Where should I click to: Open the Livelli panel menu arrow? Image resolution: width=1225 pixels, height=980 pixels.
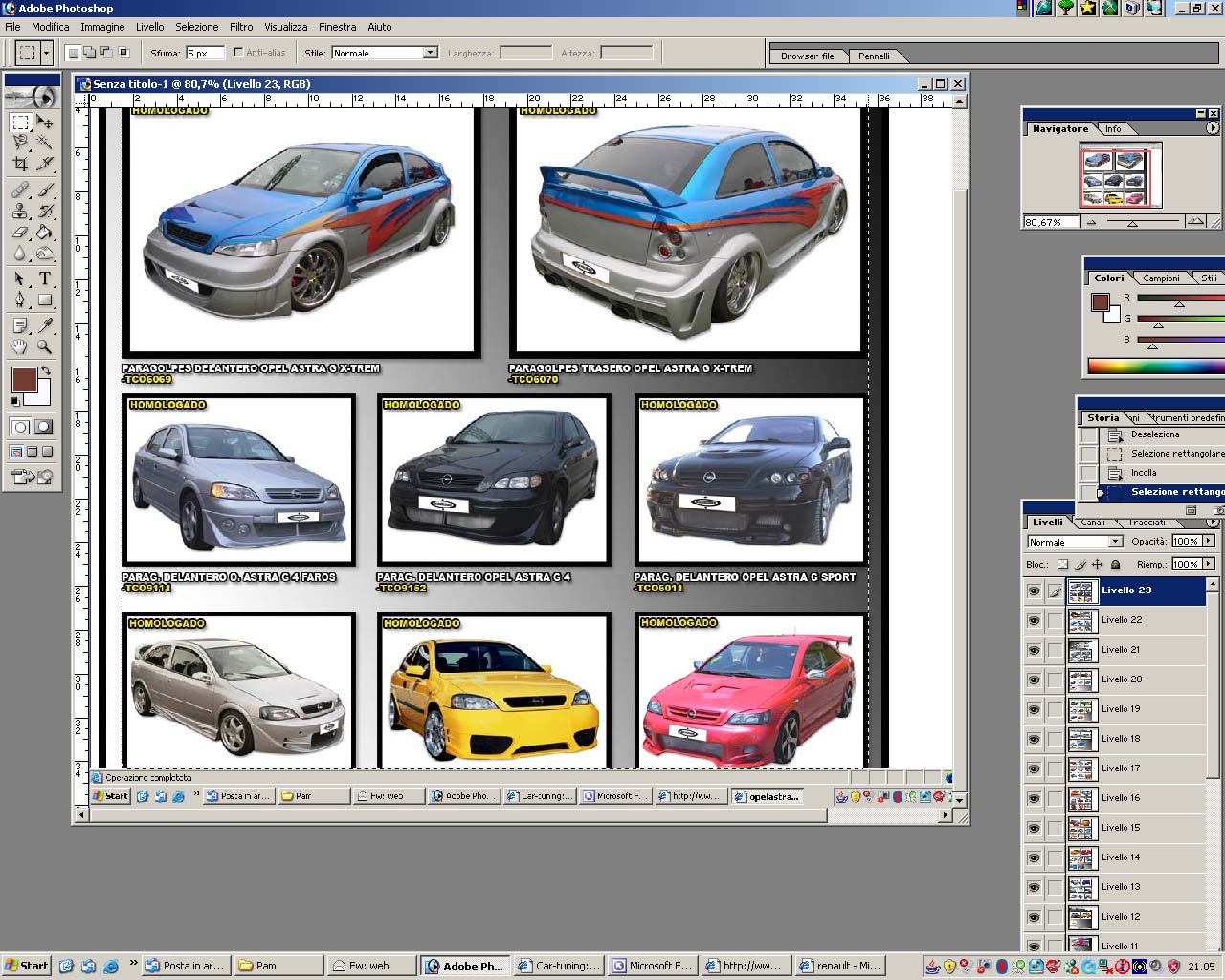point(1213,523)
